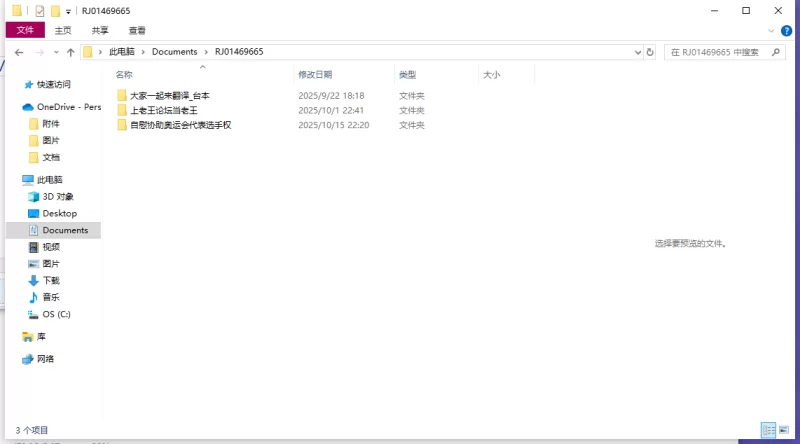Open the 下载 folder in sidebar

[x=51, y=280]
